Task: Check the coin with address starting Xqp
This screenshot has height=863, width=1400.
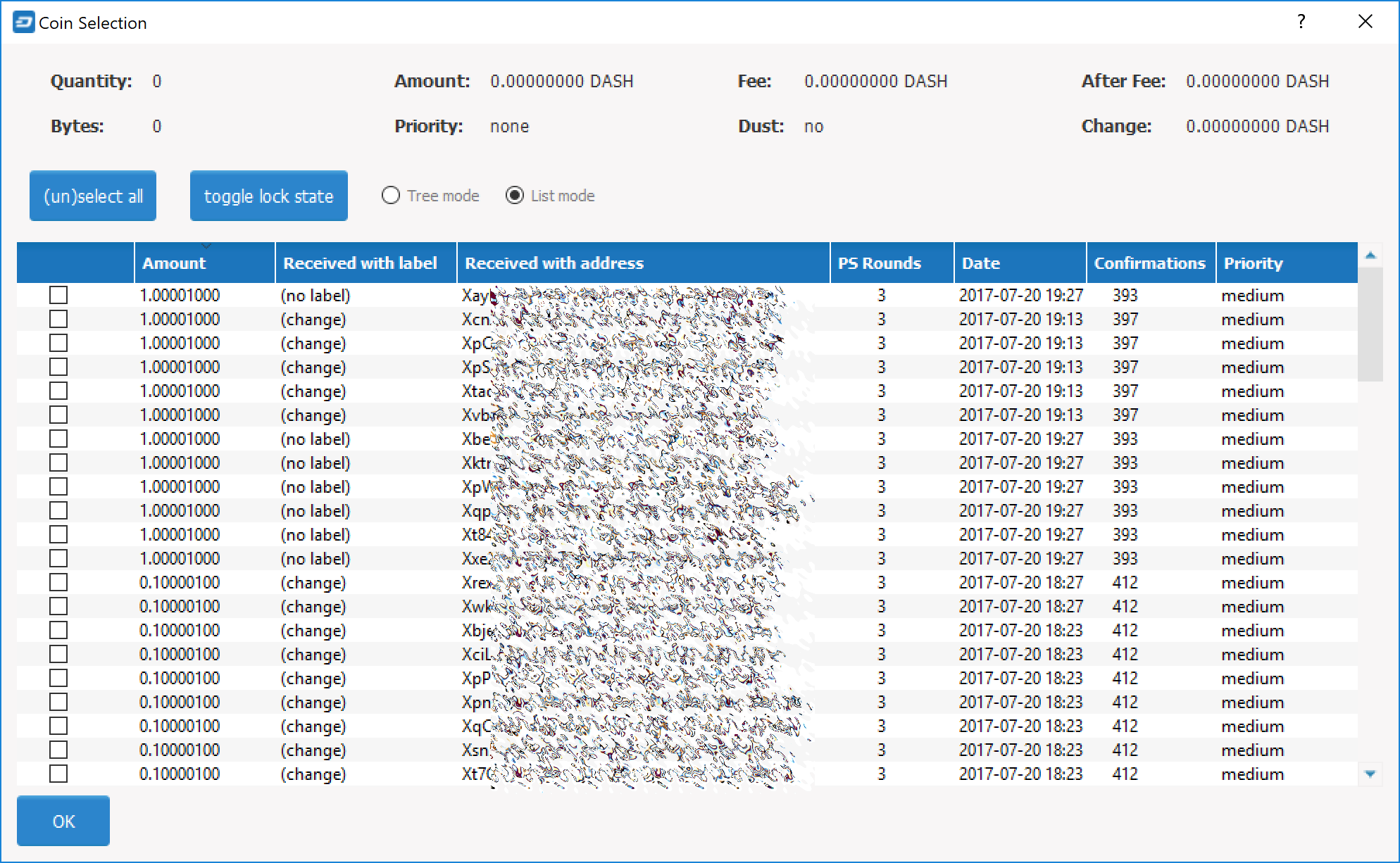Action: click(x=58, y=510)
